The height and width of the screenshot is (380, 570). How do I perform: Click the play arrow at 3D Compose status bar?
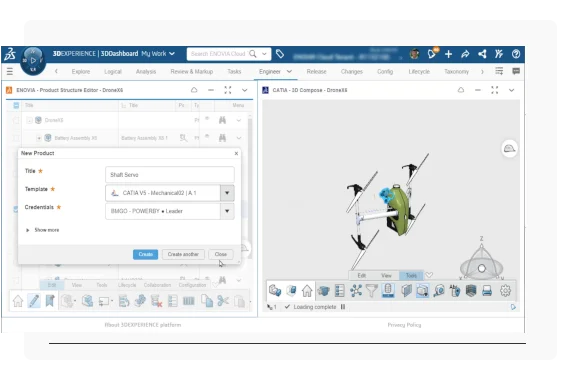513,307
